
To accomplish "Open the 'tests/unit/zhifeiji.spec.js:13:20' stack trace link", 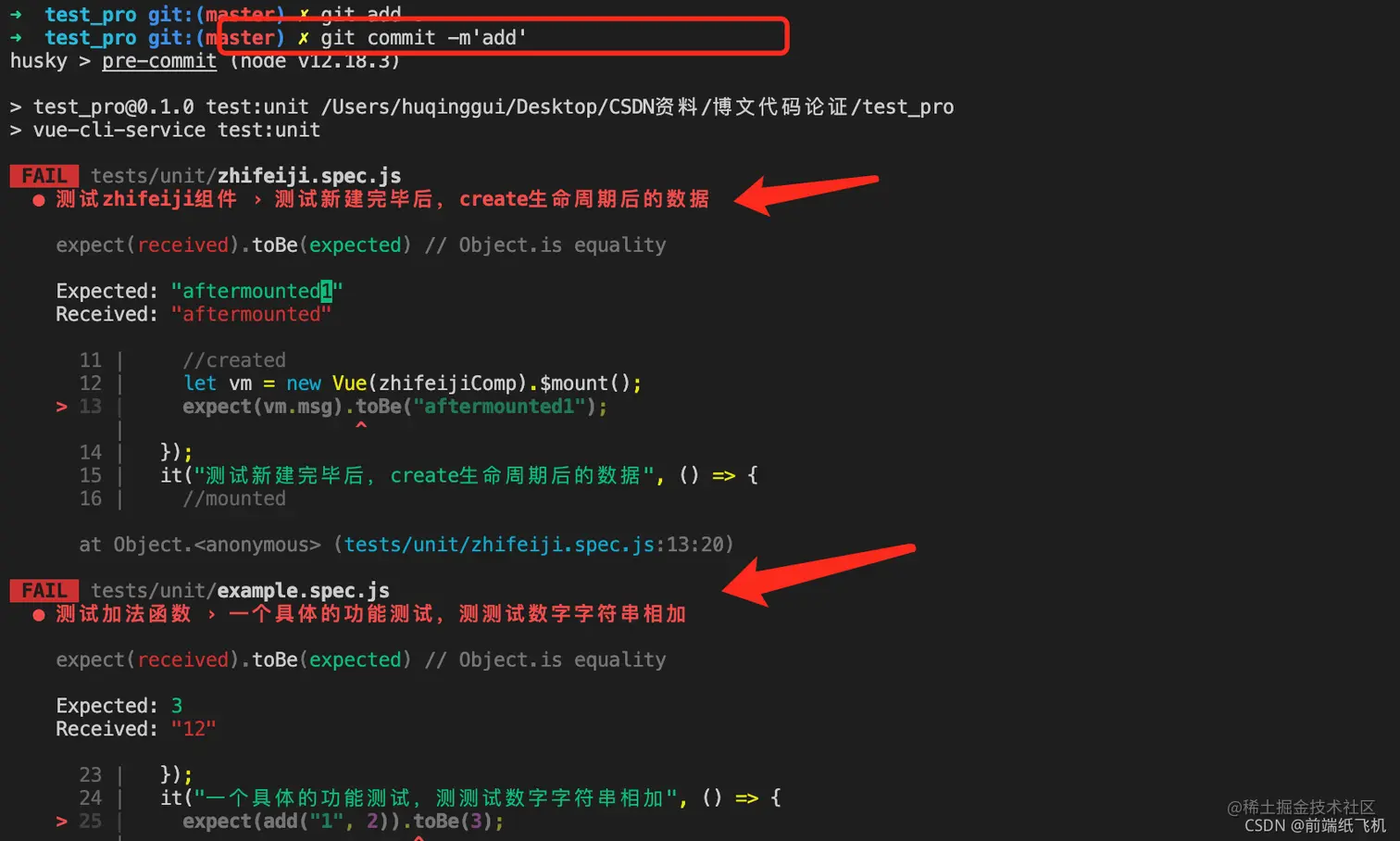I will coord(538,545).
